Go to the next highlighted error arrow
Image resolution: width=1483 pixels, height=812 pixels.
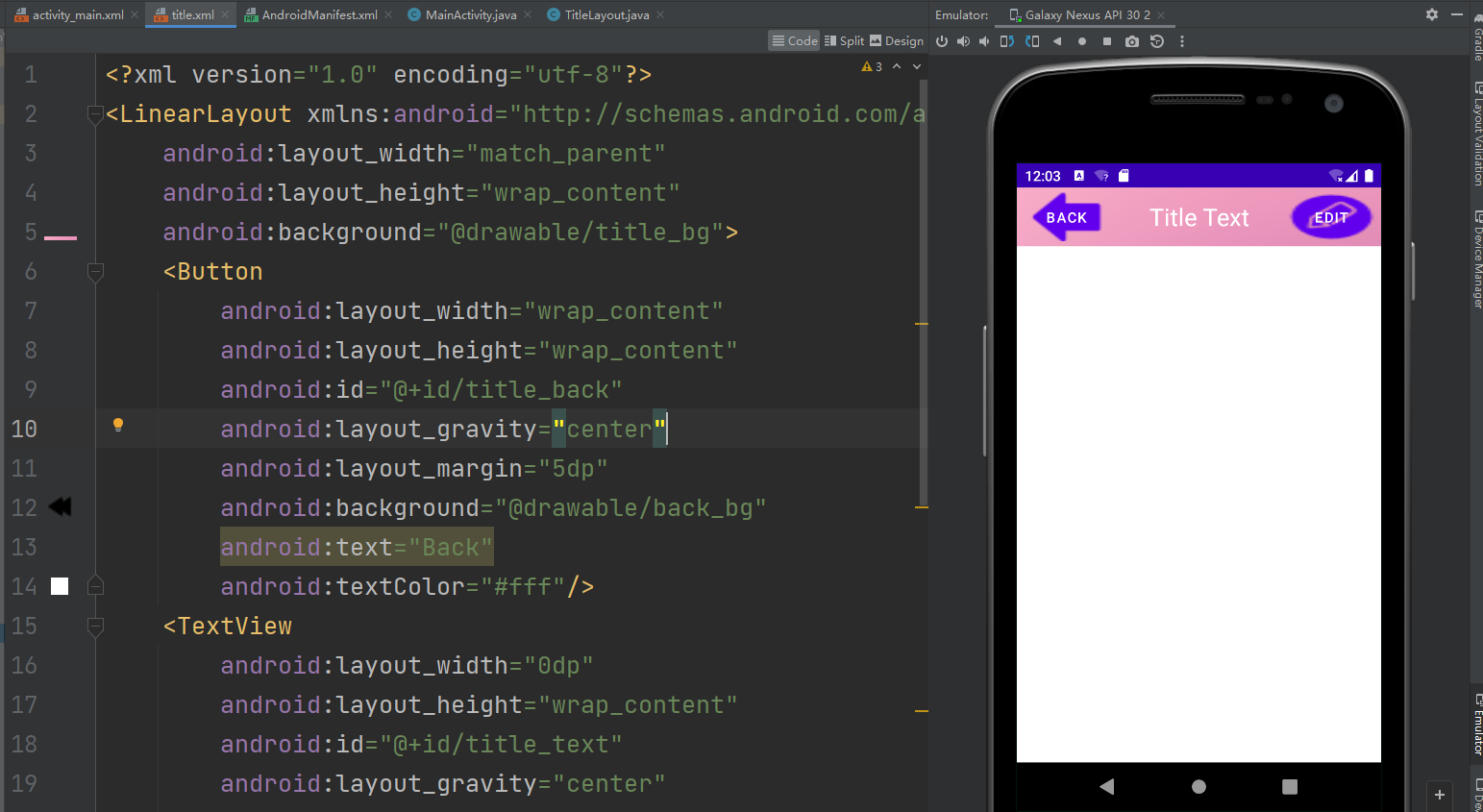[x=917, y=66]
